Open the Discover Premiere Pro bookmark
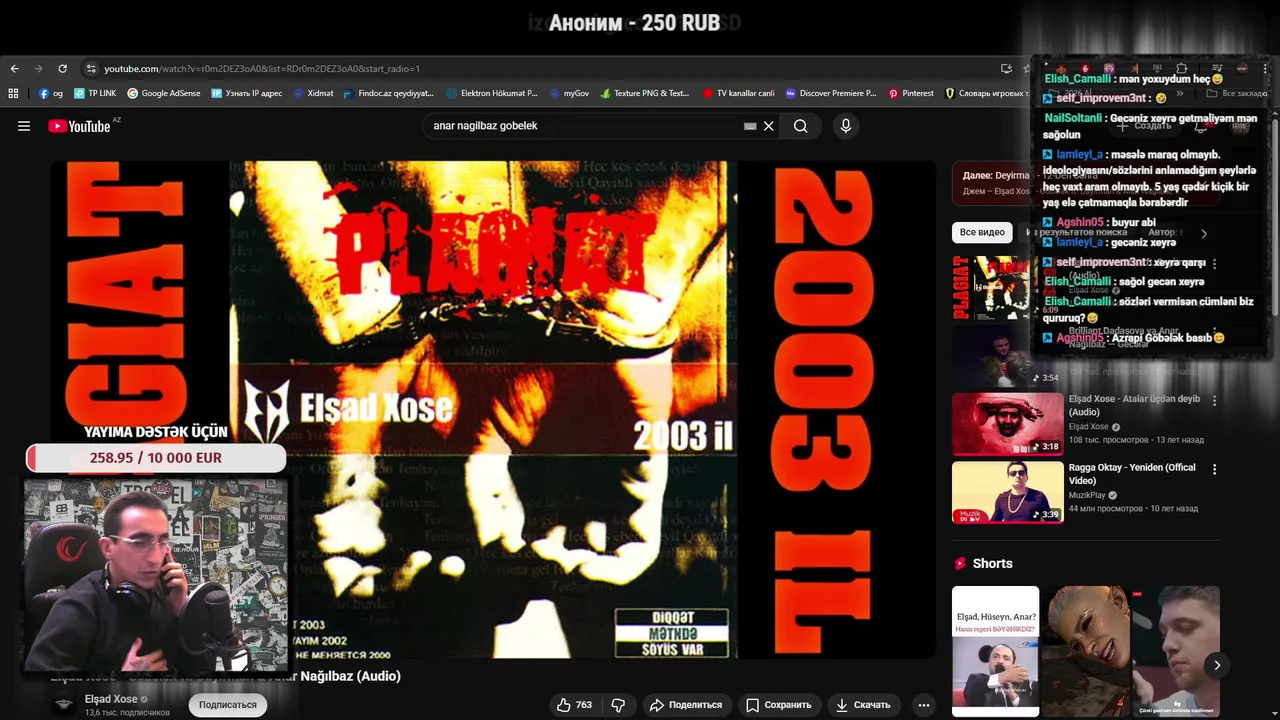 coord(831,93)
